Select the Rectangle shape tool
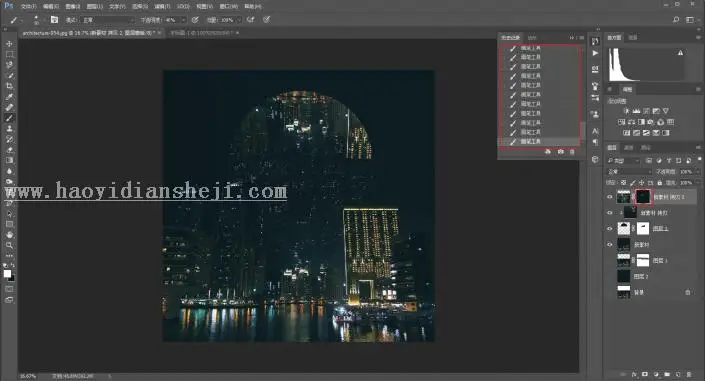Screen dimensions: 705x381 9,224
